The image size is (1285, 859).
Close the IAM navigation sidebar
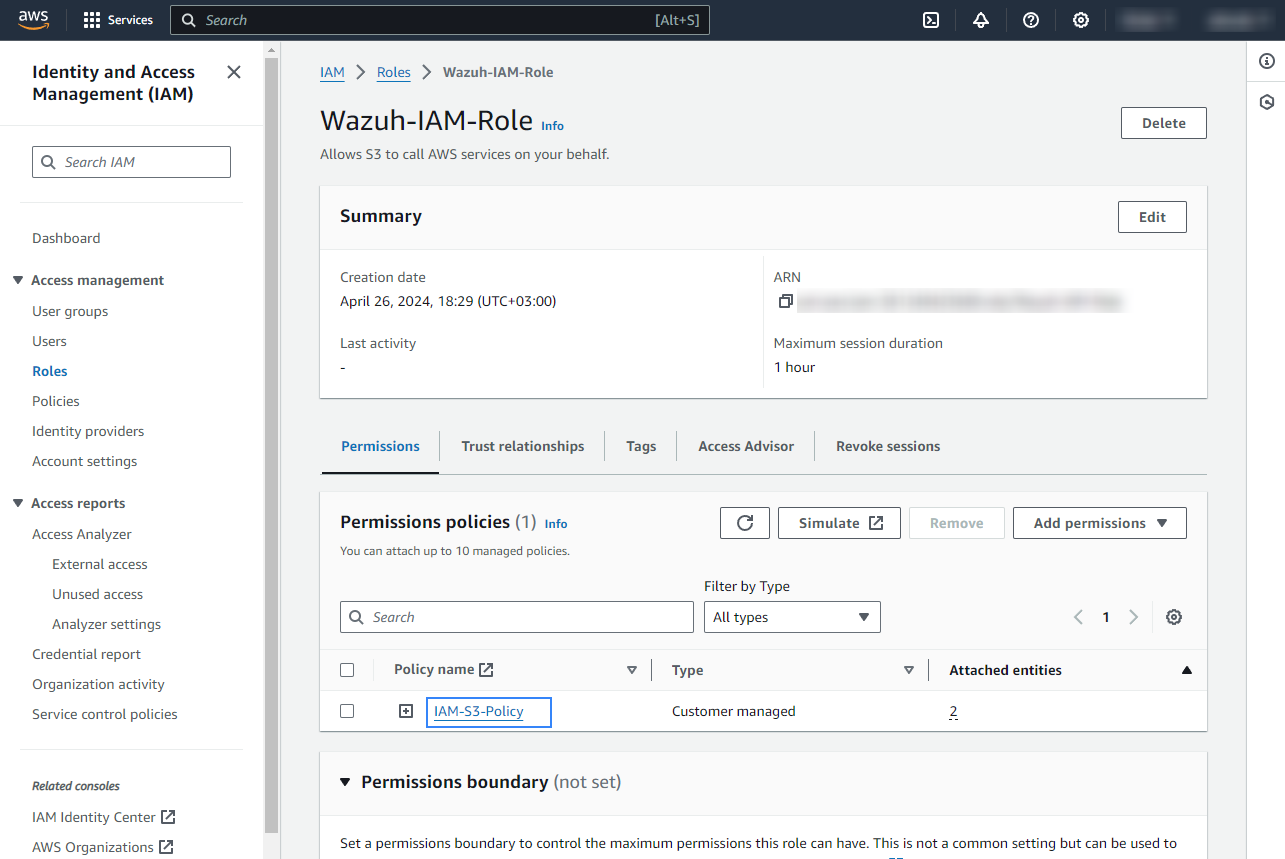[x=234, y=72]
